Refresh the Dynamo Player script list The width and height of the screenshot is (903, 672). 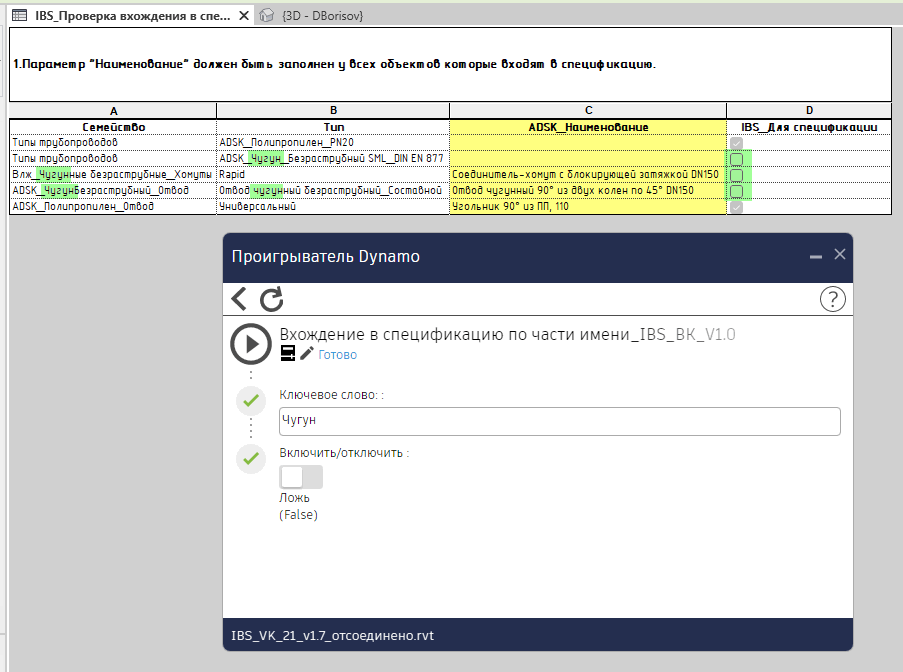pyautogui.click(x=271, y=299)
